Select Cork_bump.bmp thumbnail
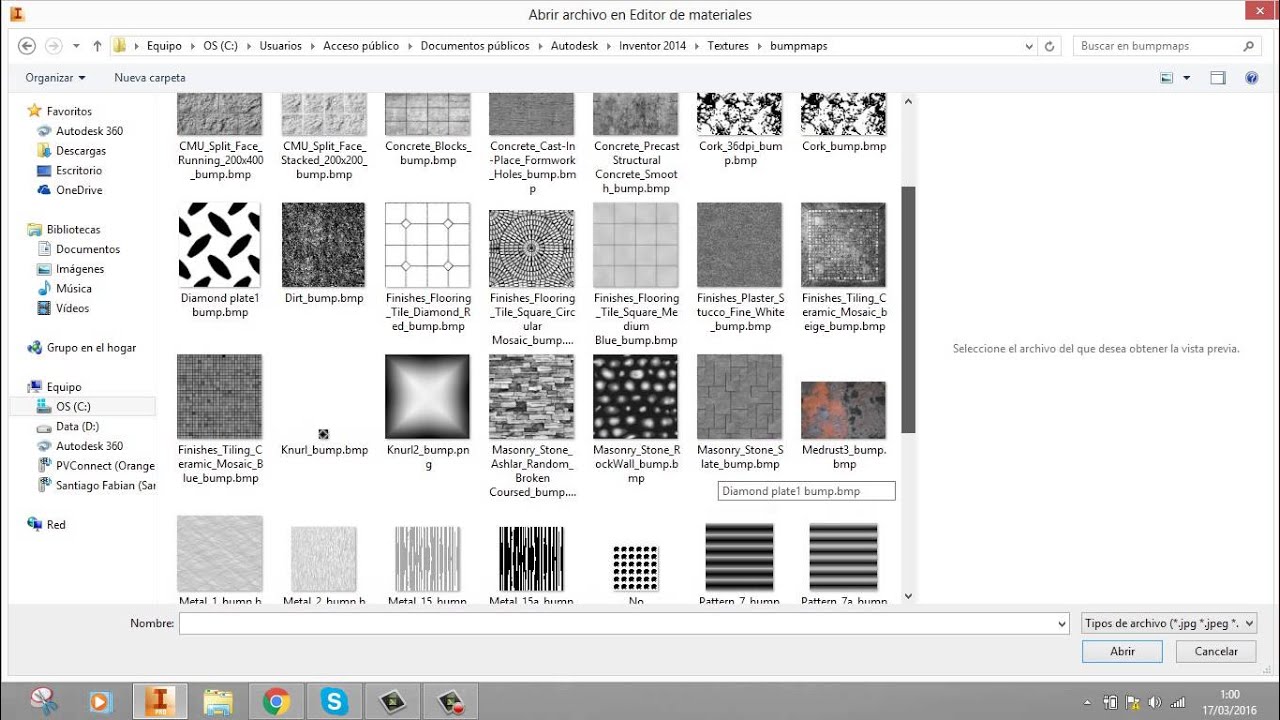Screen dimensions: 1280x720 click(x=843, y=114)
